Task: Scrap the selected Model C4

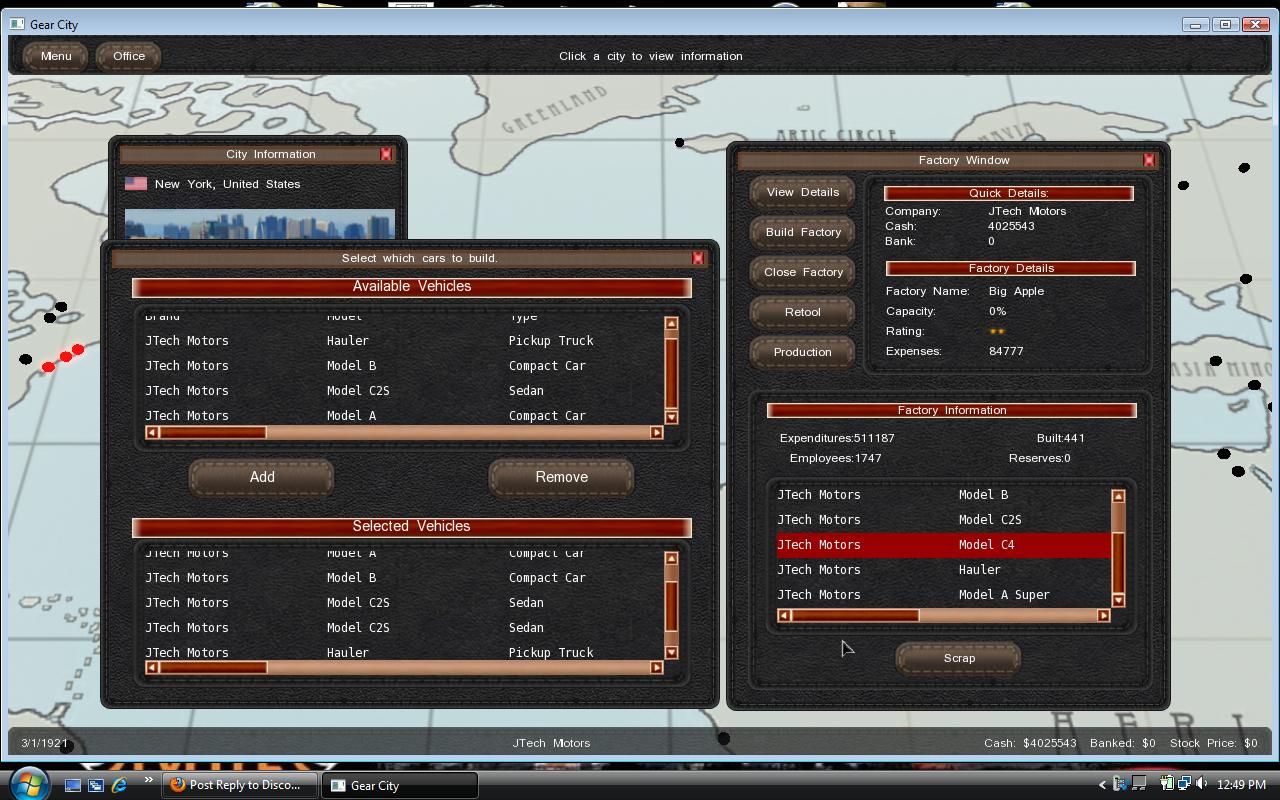Action: click(958, 658)
